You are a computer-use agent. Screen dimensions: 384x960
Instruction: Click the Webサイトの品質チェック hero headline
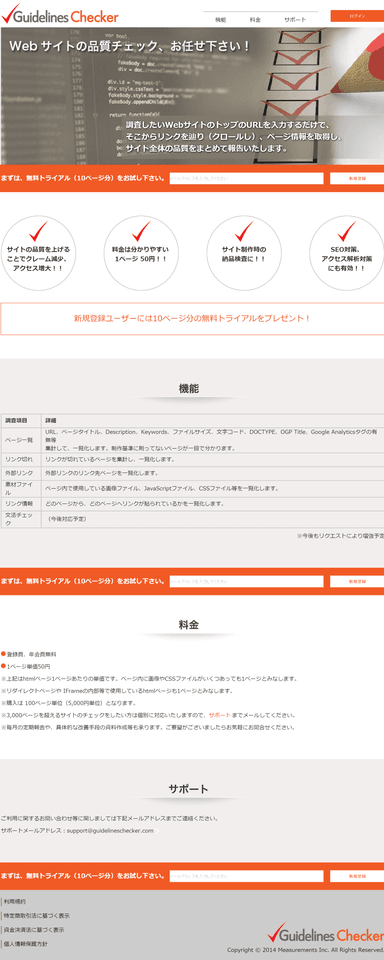pyautogui.click(x=130, y=46)
